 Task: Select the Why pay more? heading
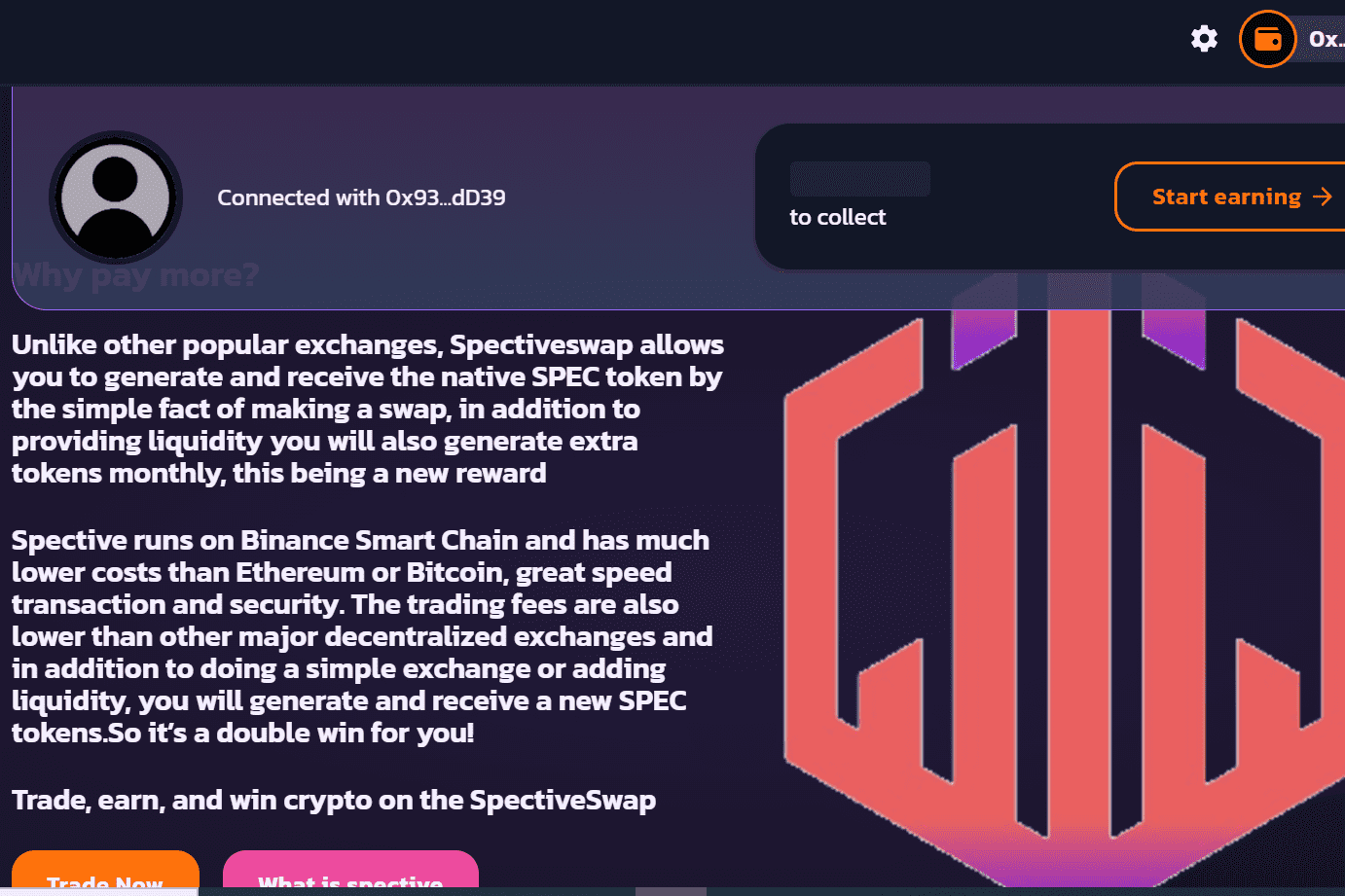(135, 275)
